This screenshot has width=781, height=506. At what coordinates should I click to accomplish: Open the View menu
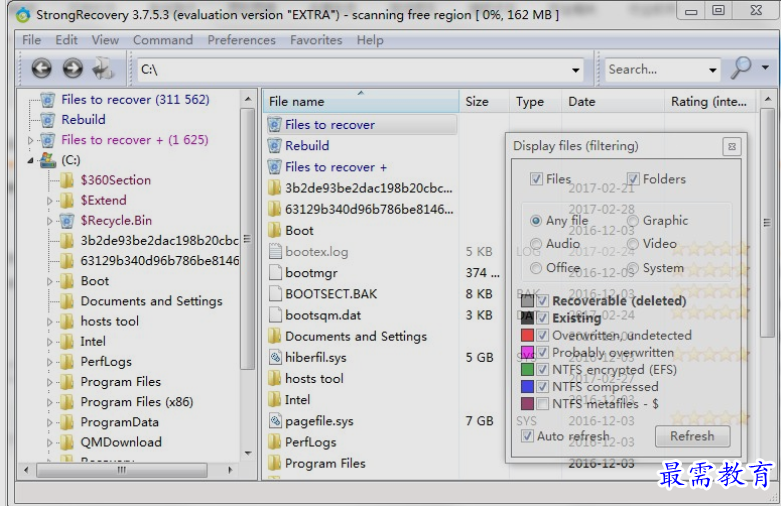105,40
